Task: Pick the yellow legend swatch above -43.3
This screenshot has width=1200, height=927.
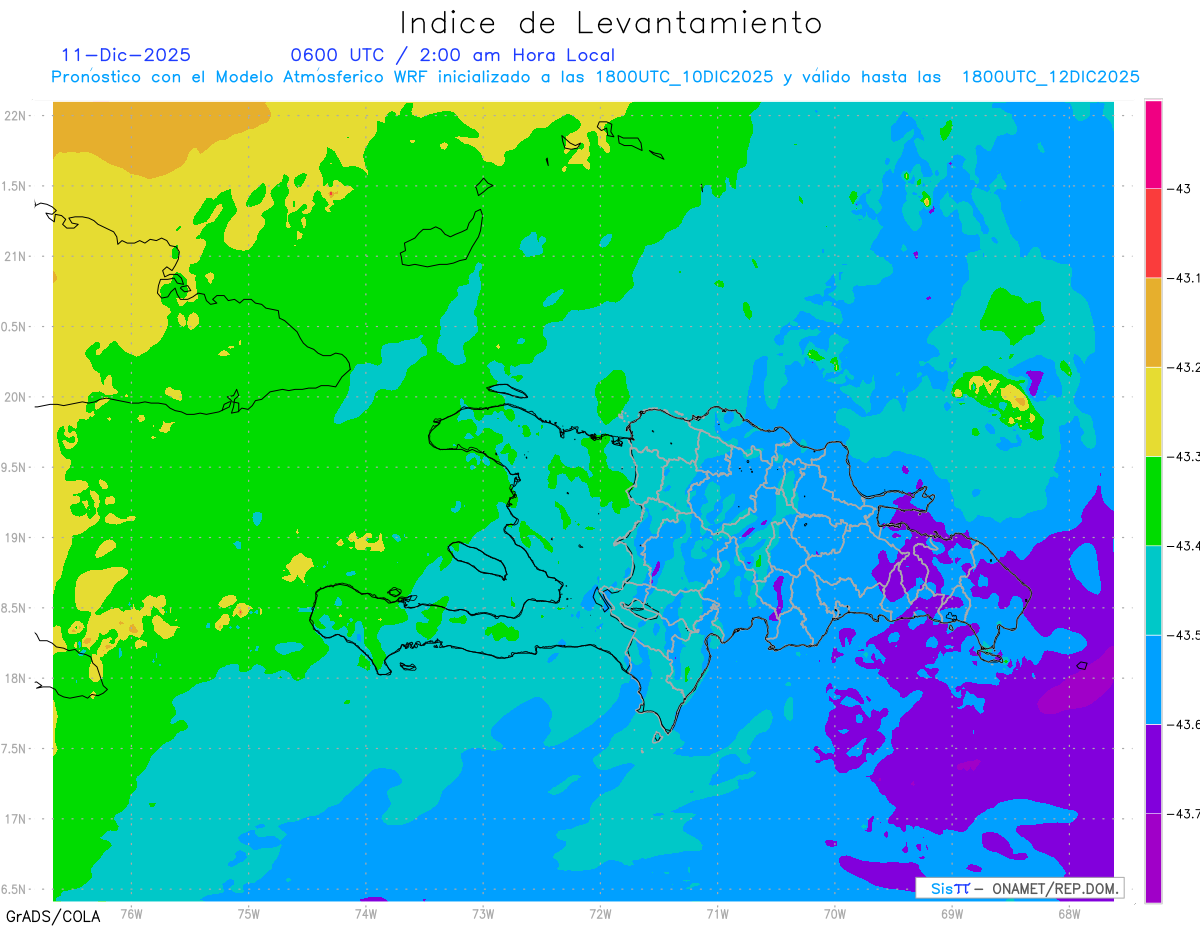Action: [x=1153, y=411]
